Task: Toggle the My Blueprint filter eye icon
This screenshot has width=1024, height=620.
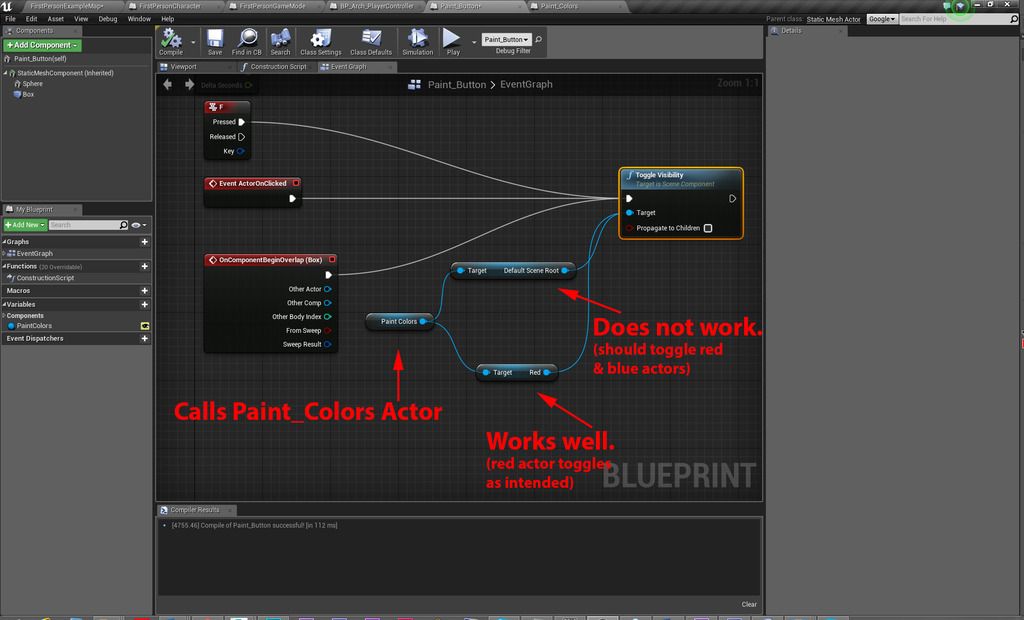Action: click(x=136, y=224)
